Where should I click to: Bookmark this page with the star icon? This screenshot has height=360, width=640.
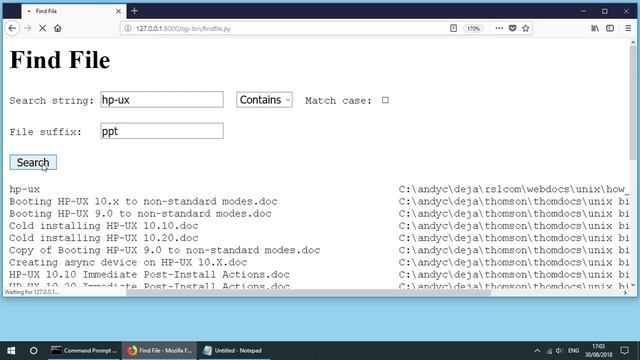[526, 28]
